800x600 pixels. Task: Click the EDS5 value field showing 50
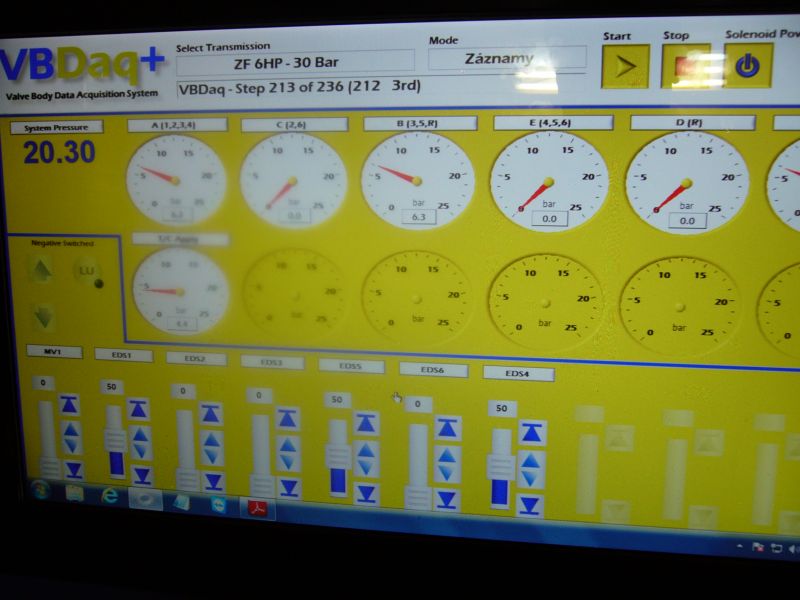[337, 399]
